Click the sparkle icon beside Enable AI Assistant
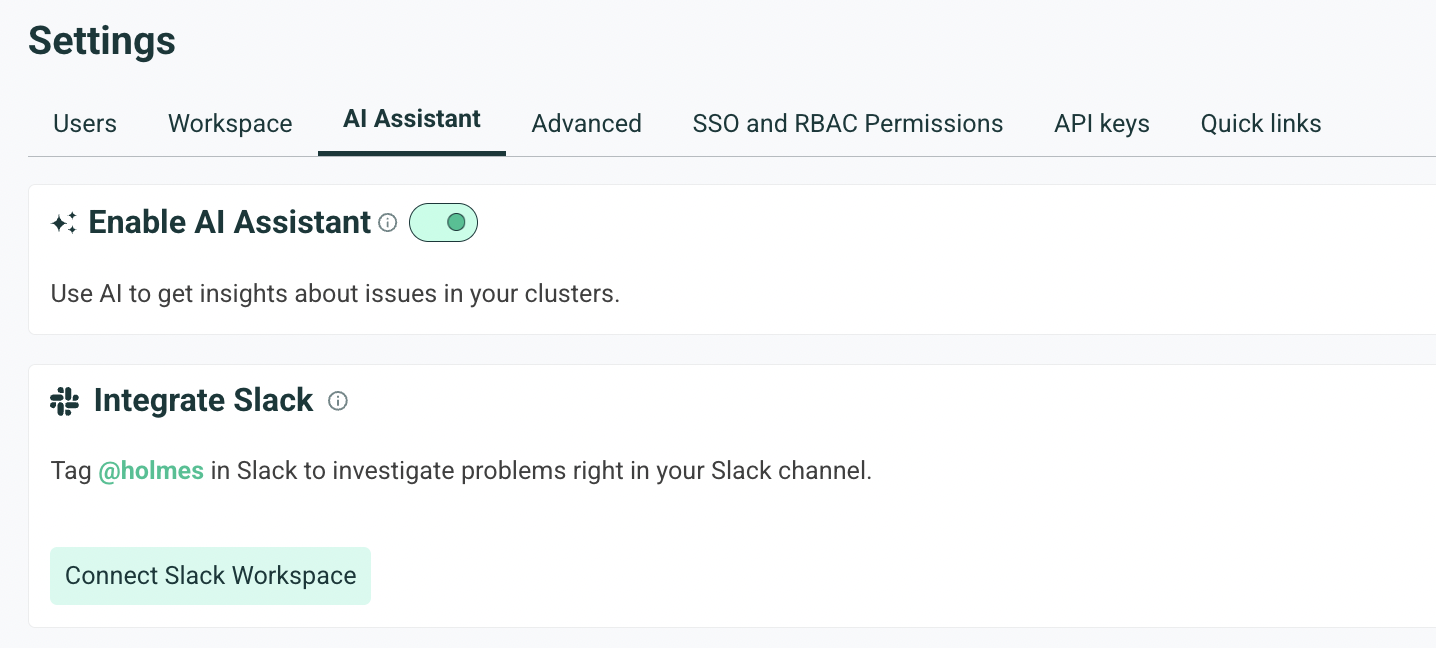 click(64, 223)
